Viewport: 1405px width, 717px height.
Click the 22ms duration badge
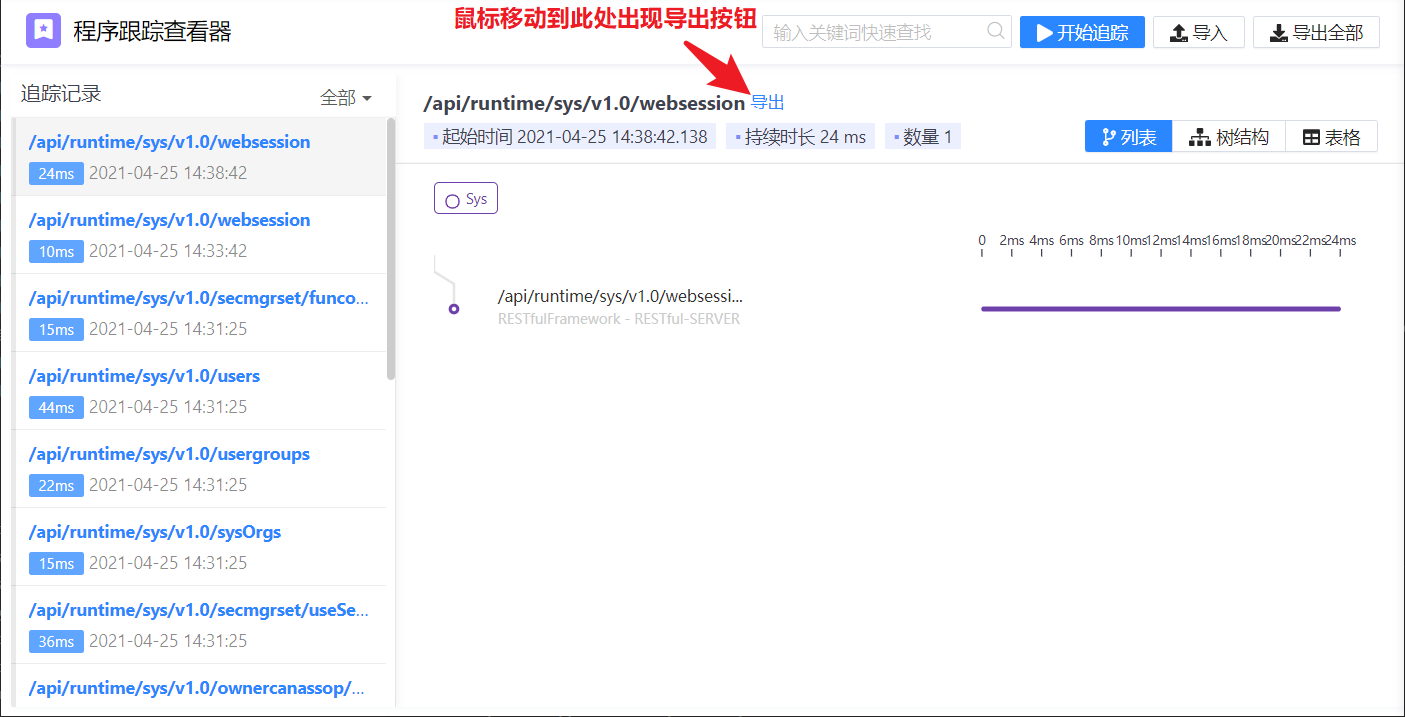pos(56,485)
